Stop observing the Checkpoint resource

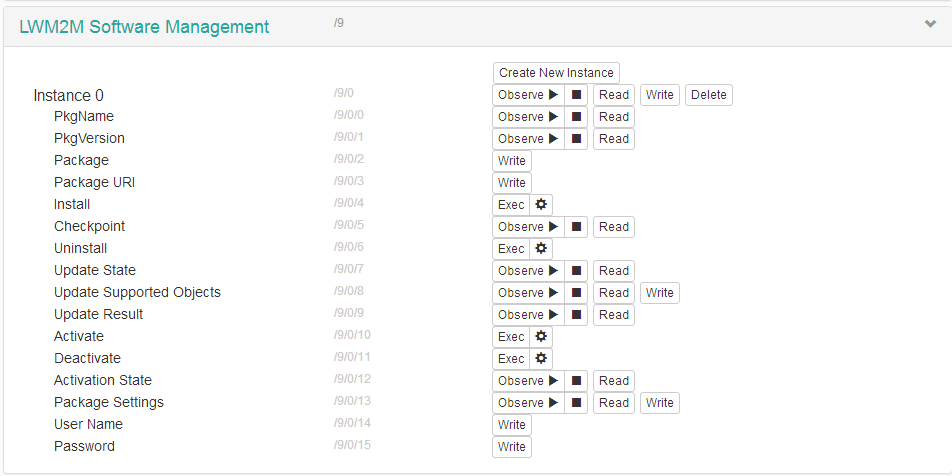(x=576, y=227)
